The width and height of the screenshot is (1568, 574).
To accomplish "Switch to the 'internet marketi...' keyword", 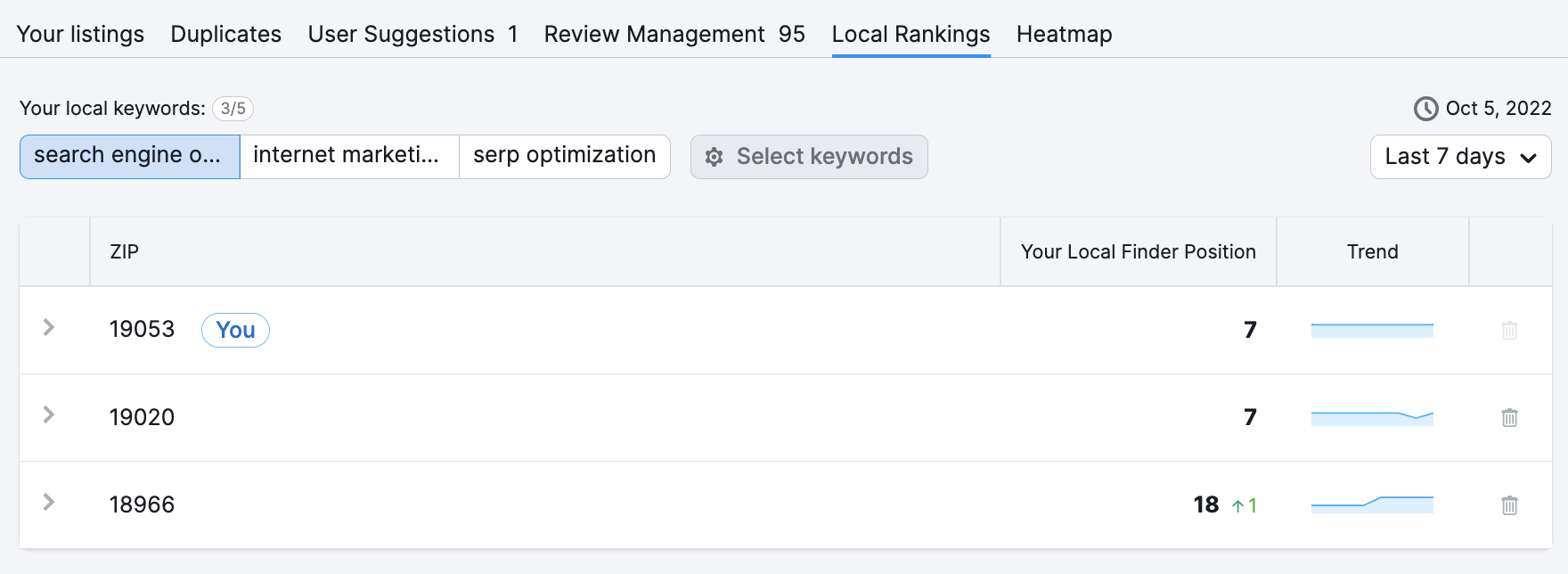I will click(x=348, y=156).
